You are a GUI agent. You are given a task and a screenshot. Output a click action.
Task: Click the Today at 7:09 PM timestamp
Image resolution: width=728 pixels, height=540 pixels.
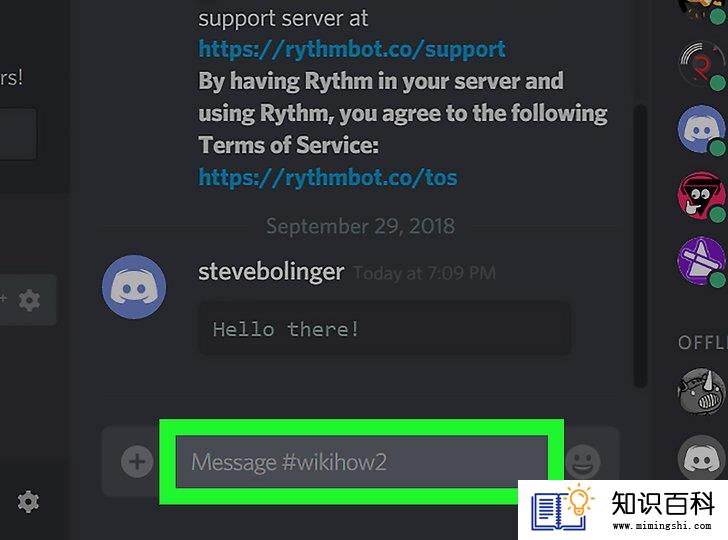pos(424,273)
